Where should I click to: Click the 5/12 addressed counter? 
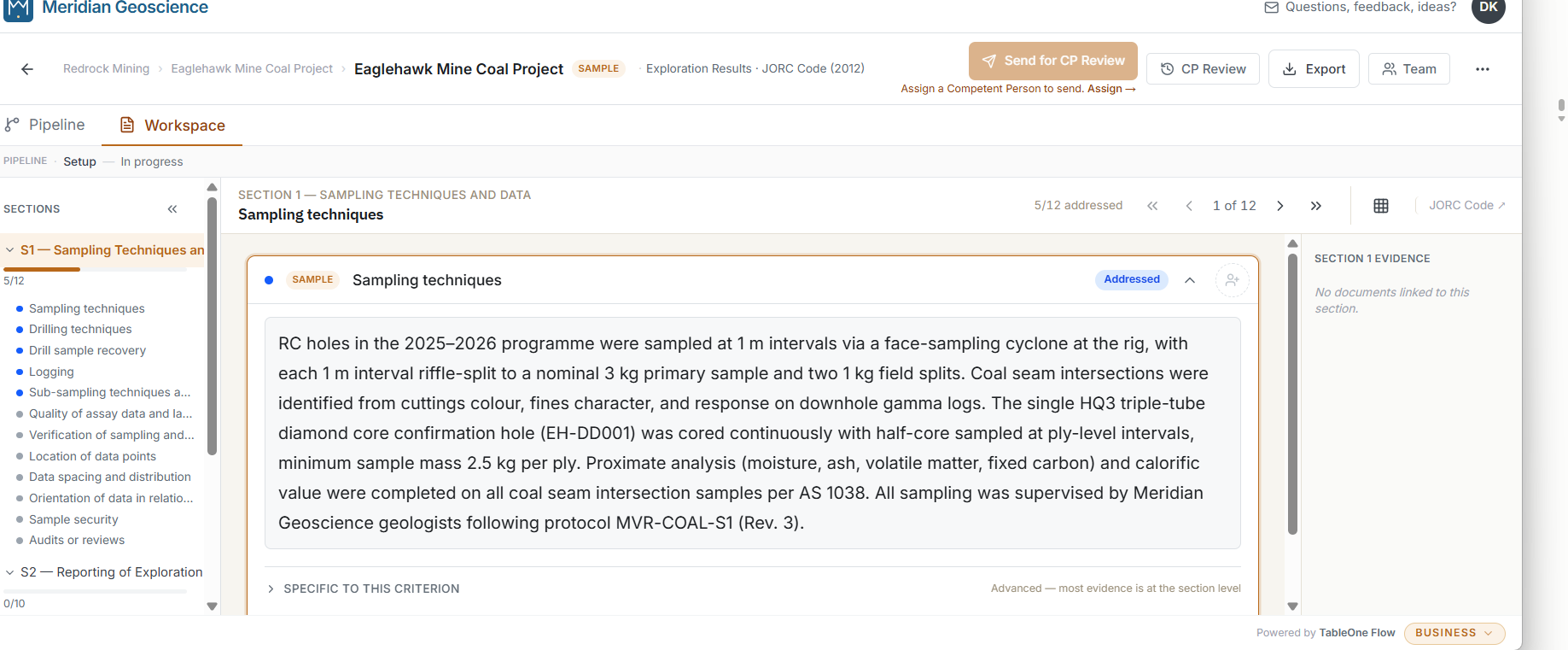(1078, 205)
